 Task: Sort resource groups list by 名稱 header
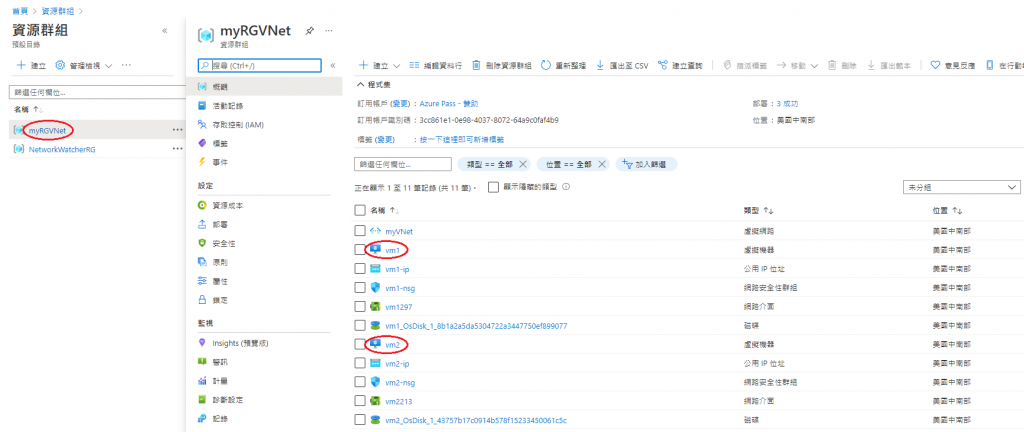pyautogui.click(x=28, y=110)
